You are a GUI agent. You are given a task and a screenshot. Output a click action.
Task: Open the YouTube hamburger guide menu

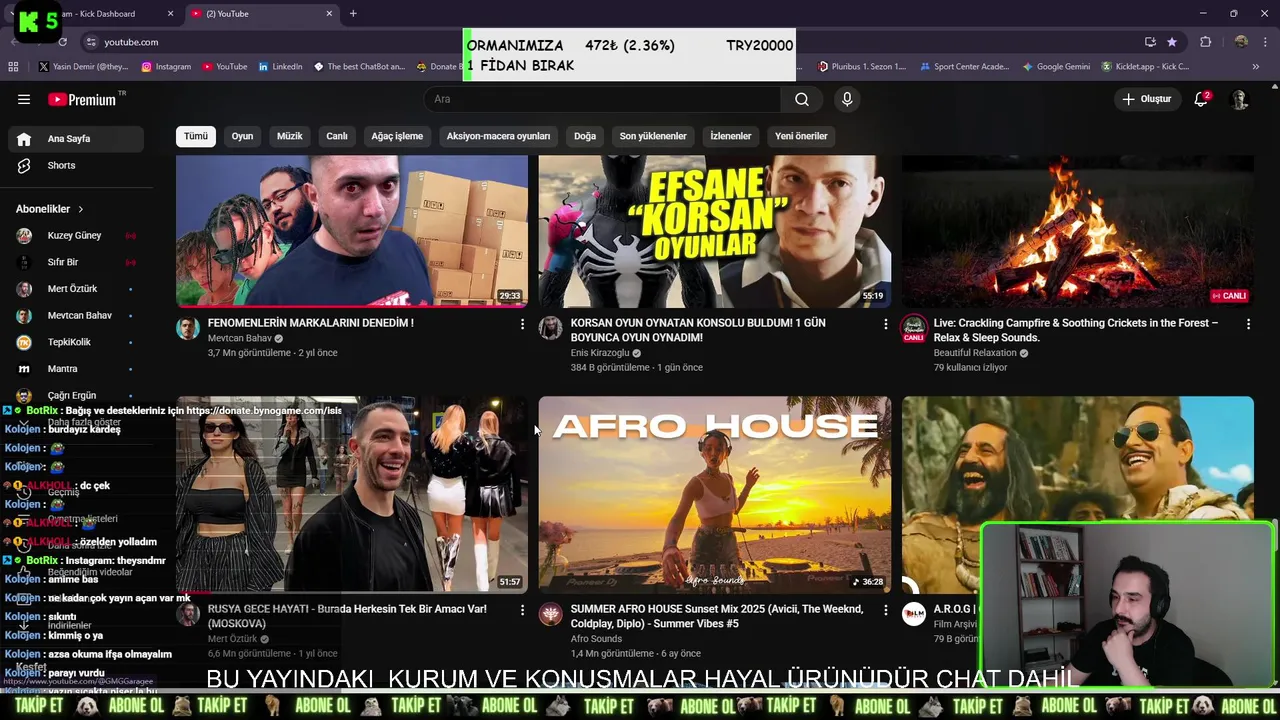point(24,99)
